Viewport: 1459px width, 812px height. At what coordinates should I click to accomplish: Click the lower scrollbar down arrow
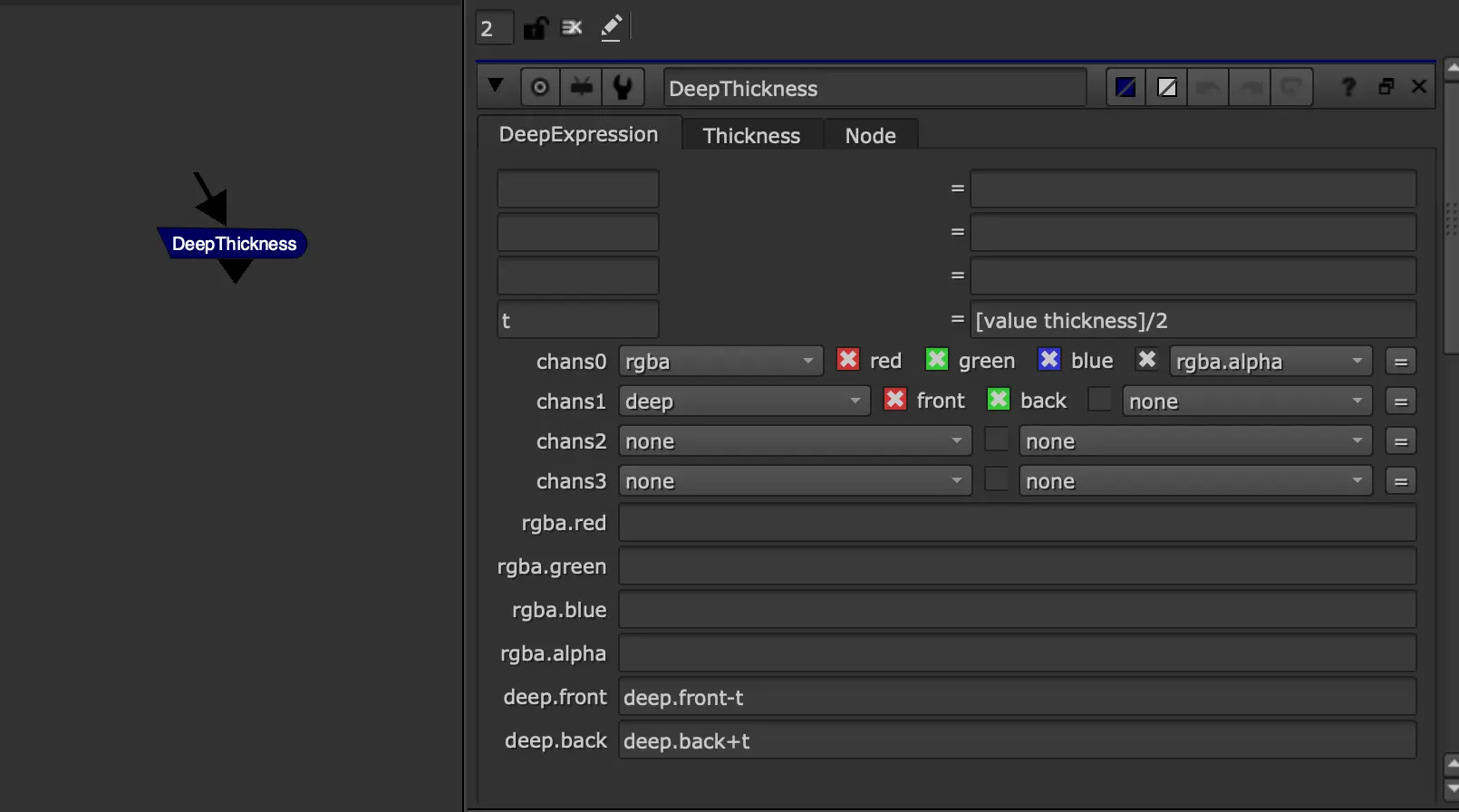pos(1451,789)
